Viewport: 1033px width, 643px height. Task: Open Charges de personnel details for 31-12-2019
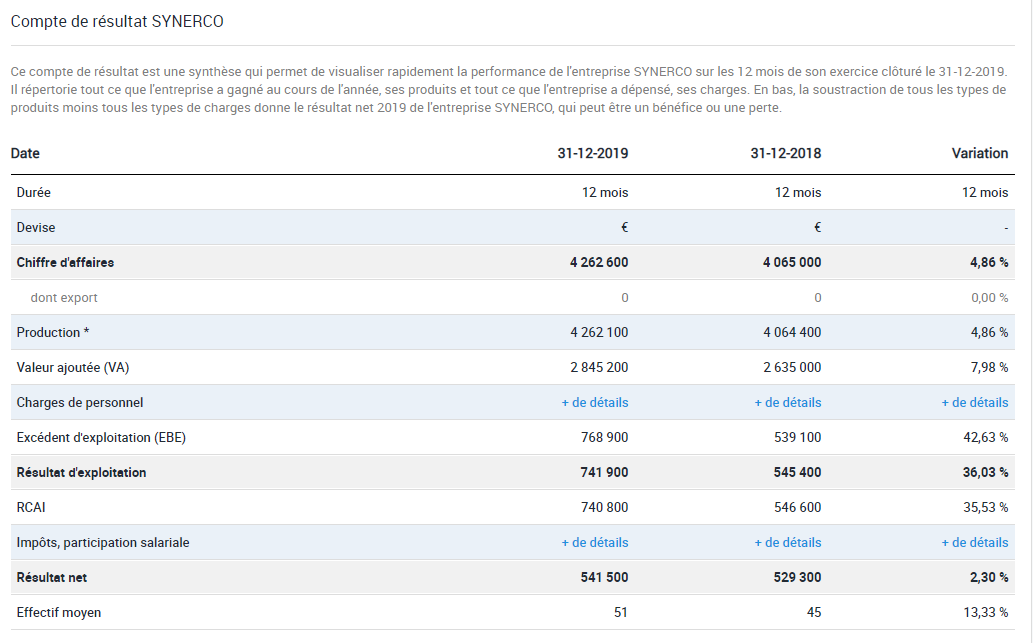coord(595,403)
